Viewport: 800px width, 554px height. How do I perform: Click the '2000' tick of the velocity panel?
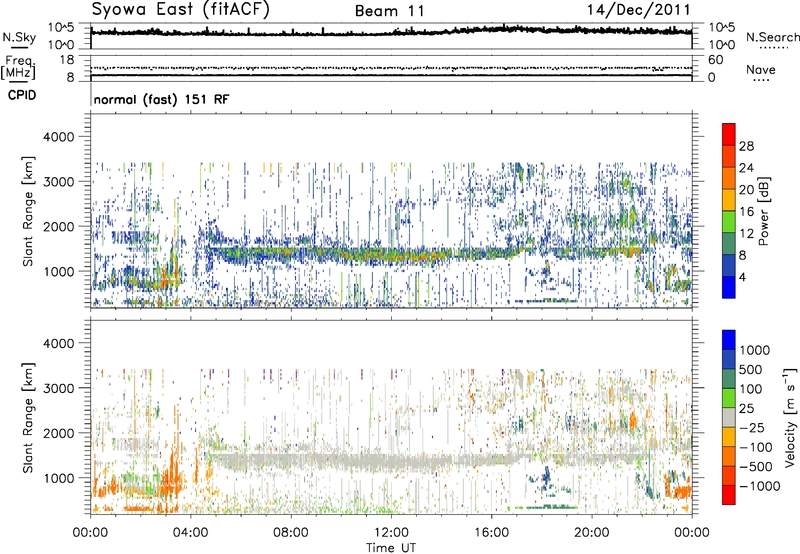coord(59,433)
